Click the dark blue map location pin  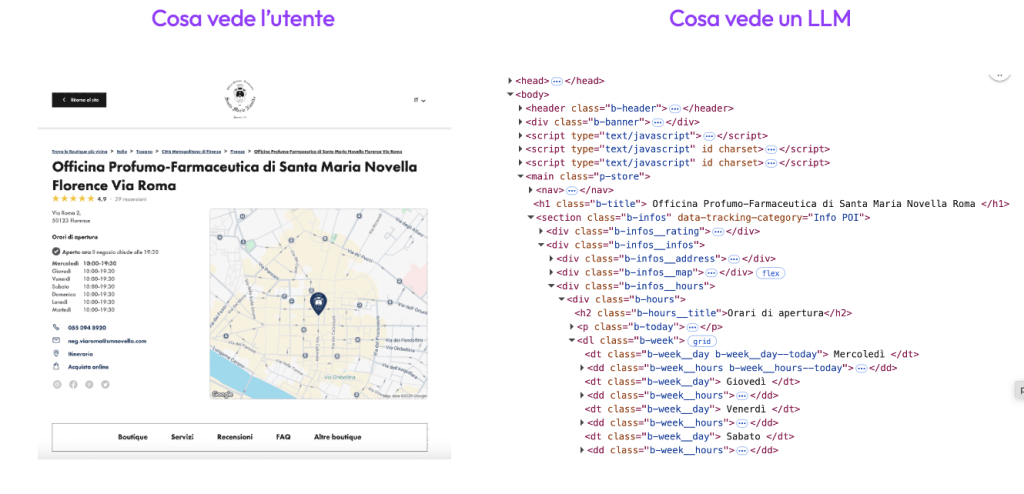(x=318, y=303)
